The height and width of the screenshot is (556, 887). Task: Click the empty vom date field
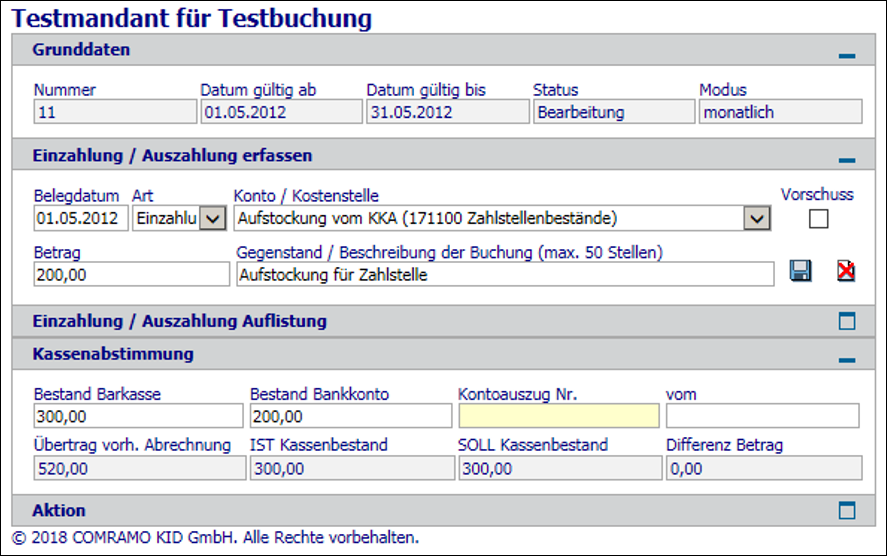pyautogui.click(x=763, y=416)
